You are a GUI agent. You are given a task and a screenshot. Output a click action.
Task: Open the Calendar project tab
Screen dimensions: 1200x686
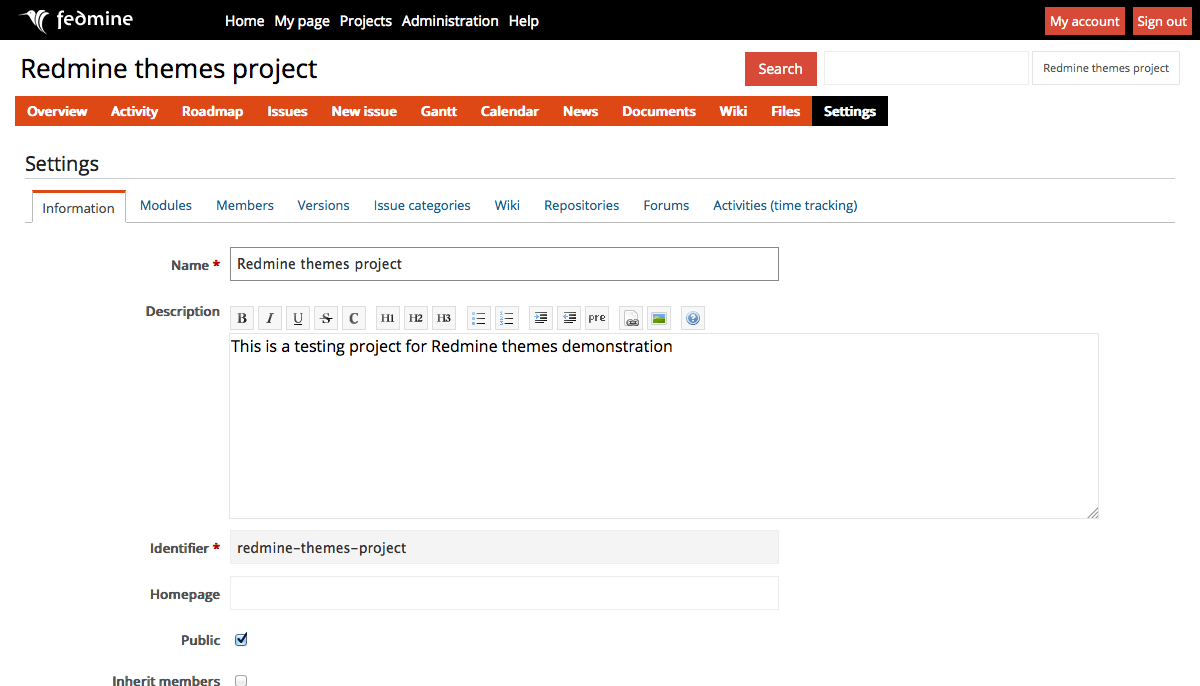510,111
